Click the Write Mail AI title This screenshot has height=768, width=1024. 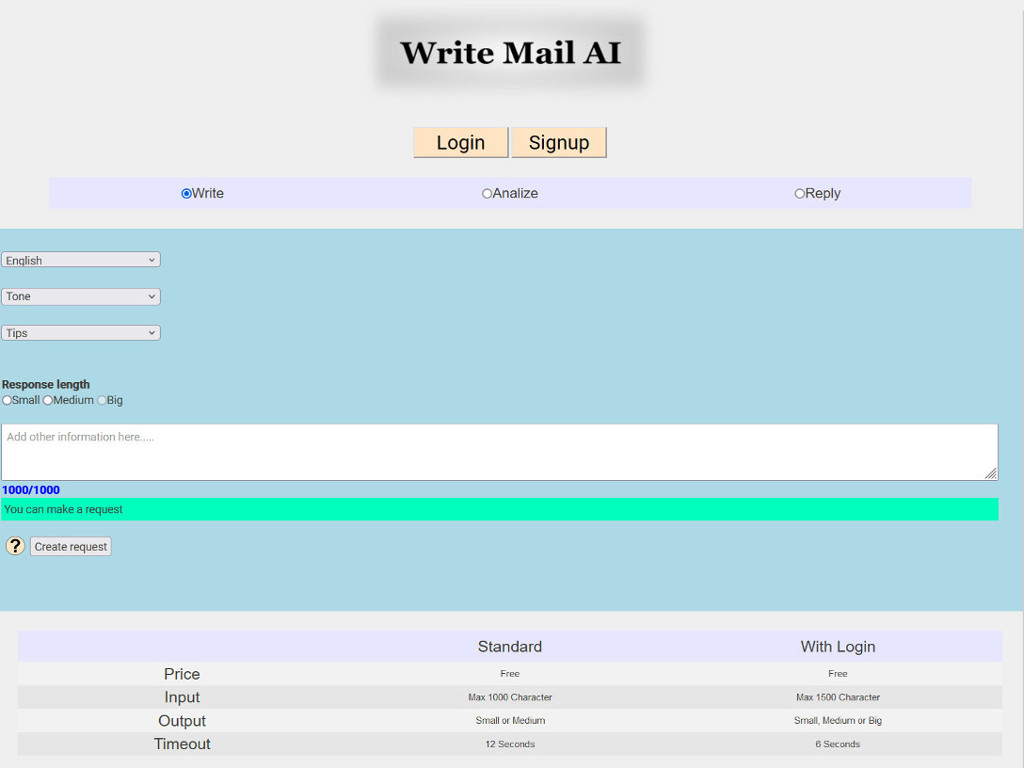coord(510,53)
